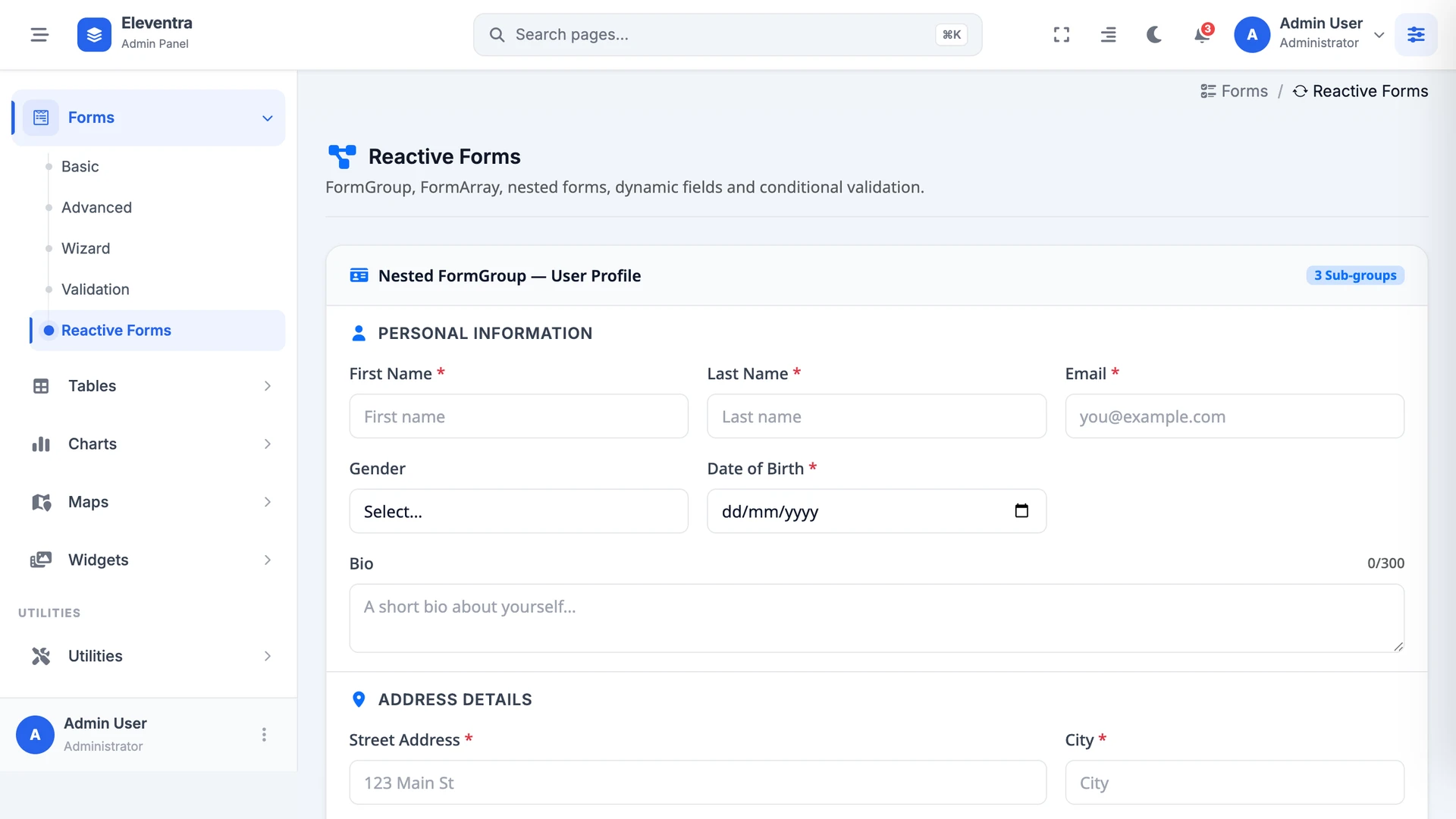The height and width of the screenshot is (819, 1456).
Task: Open the notifications bell
Action: coord(1202,35)
